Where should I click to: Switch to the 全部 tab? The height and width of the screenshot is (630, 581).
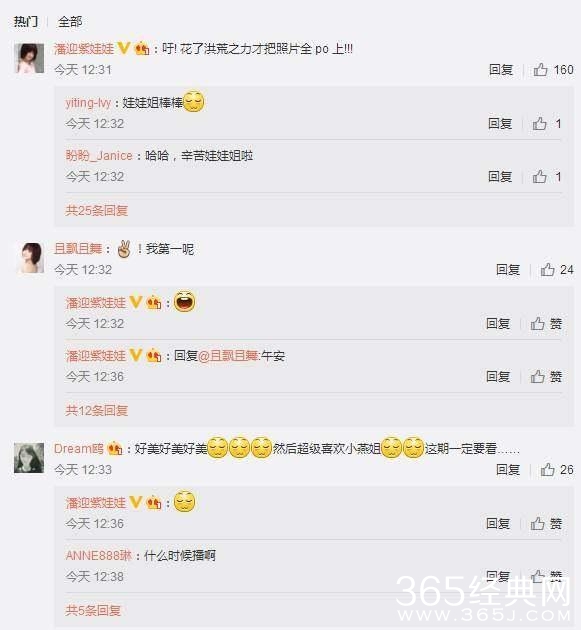[70, 21]
